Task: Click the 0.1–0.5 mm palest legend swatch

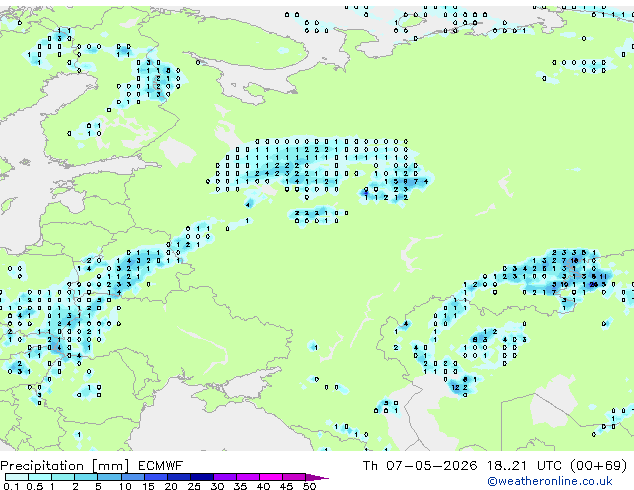Action: coord(17,477)
